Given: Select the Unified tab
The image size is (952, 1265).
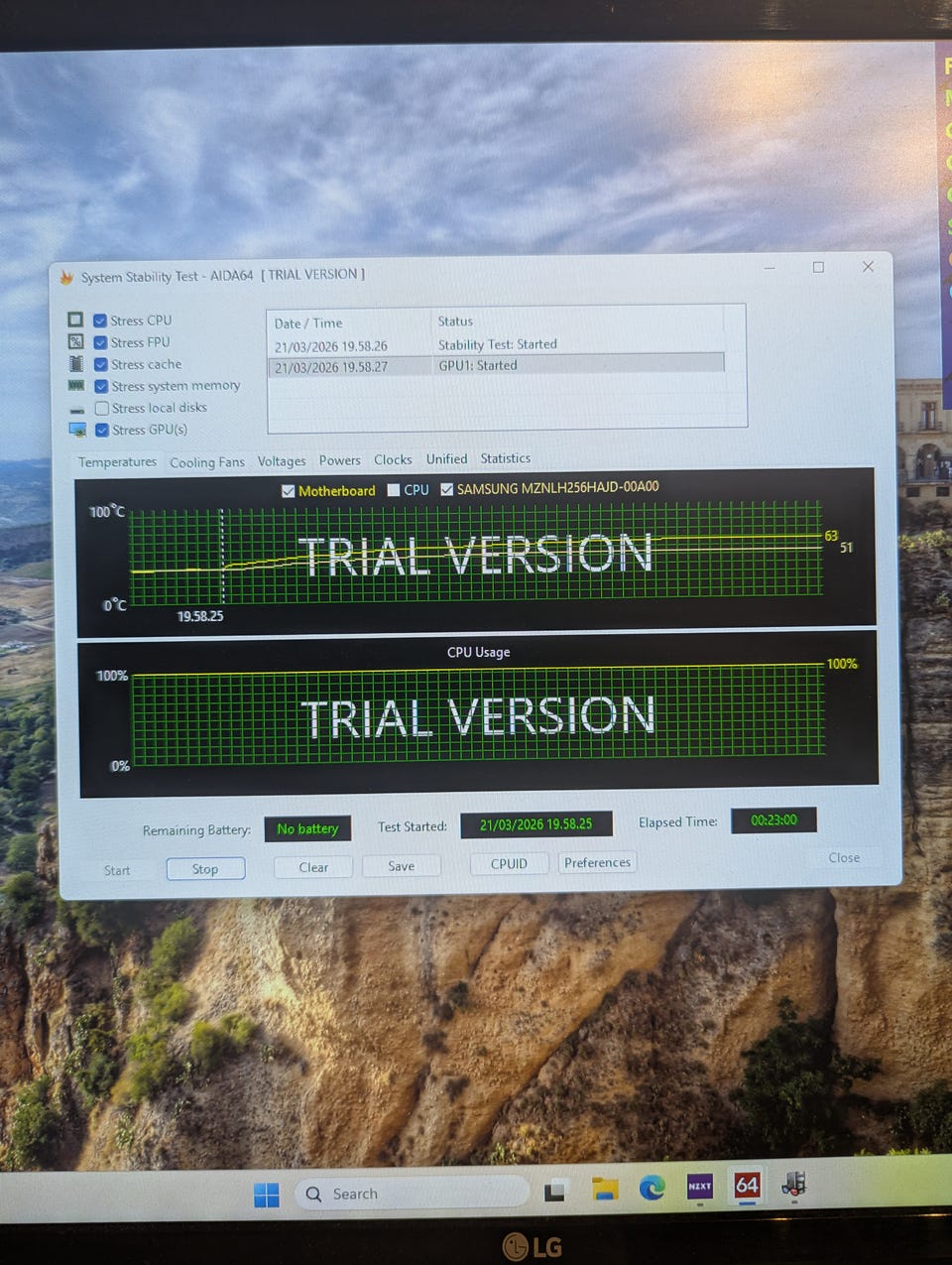Looking at the screenshot, I should tap(446, 459).
